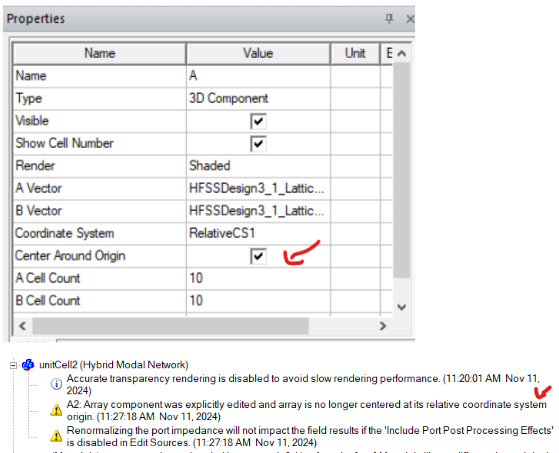Select the 'Coordinate System' property name cell
This screenshot has height=453, width=559.
point(99,233)
